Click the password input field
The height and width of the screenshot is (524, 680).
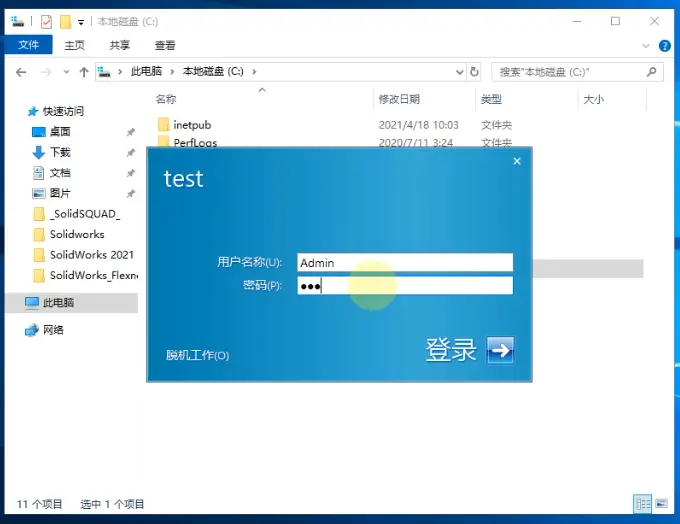(405, 286)
